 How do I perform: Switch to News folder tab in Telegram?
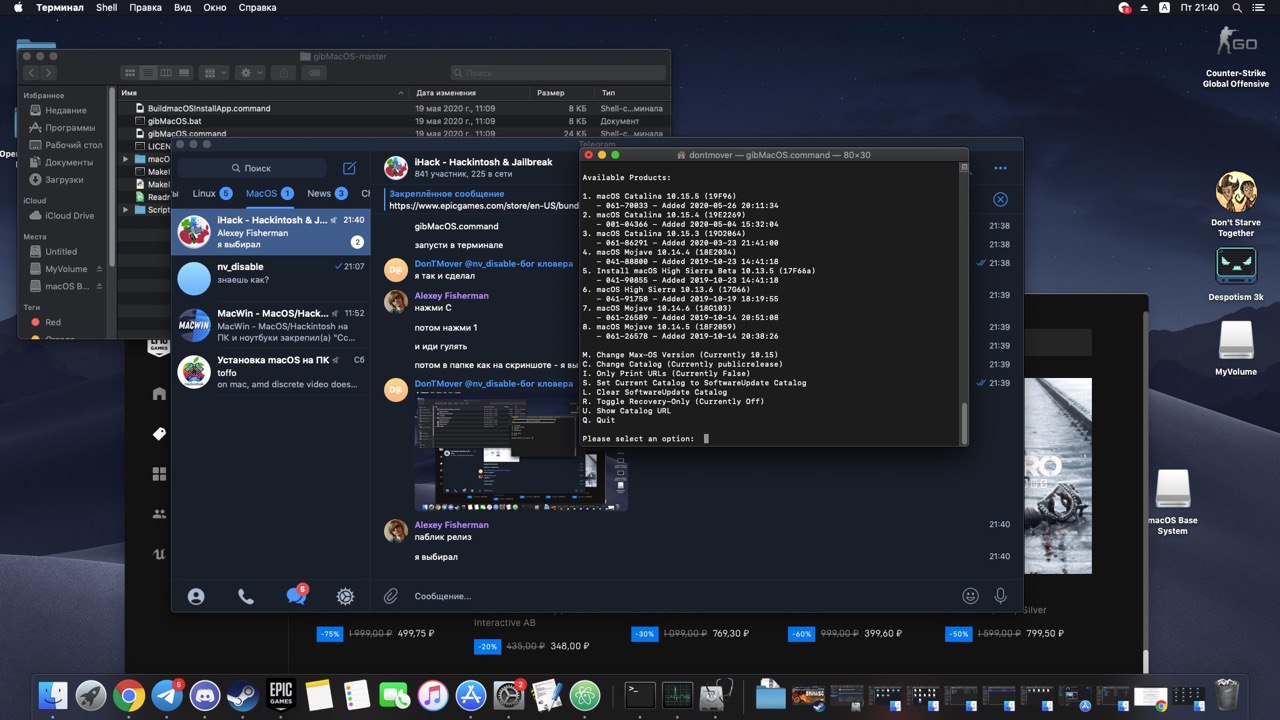327,193
